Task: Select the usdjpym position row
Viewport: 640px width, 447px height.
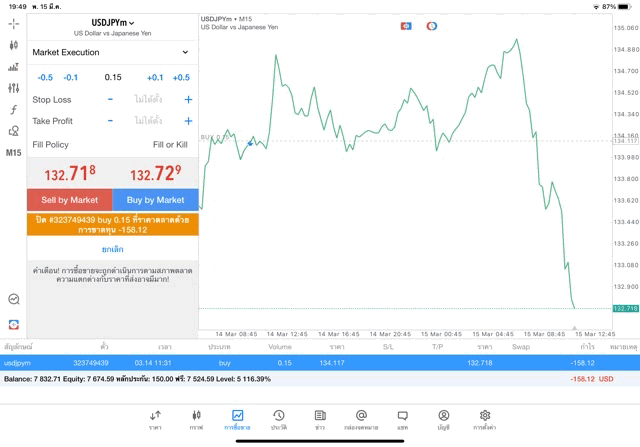Action: 320,363
